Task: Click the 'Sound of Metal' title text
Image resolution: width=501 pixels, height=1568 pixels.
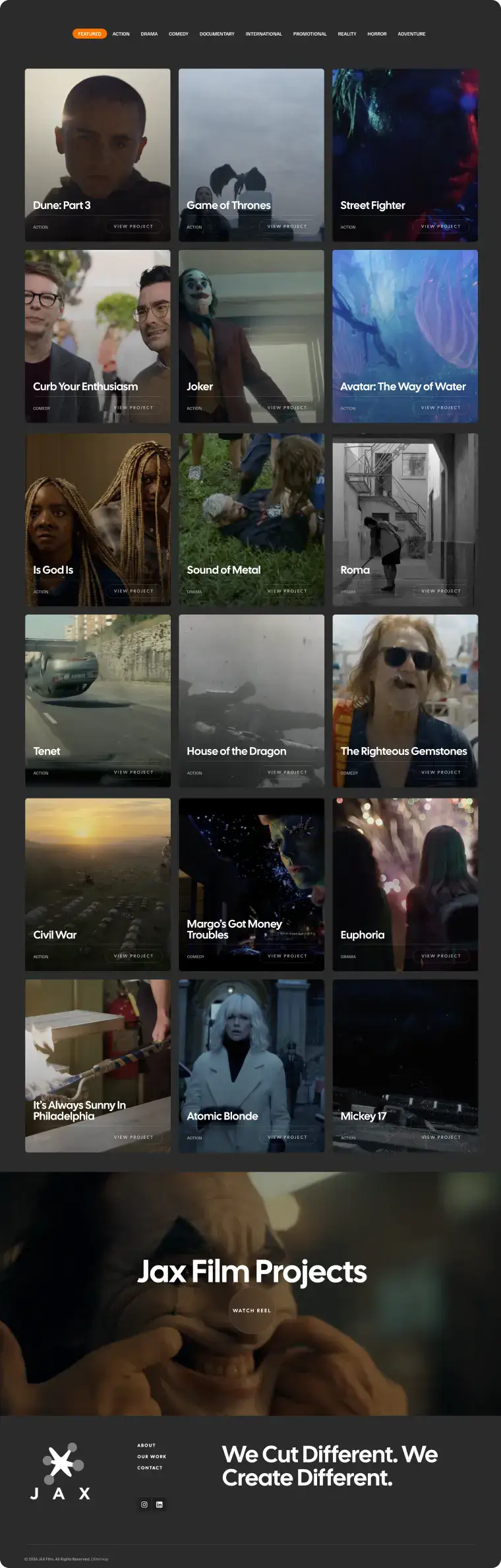Action: [223, 570]
